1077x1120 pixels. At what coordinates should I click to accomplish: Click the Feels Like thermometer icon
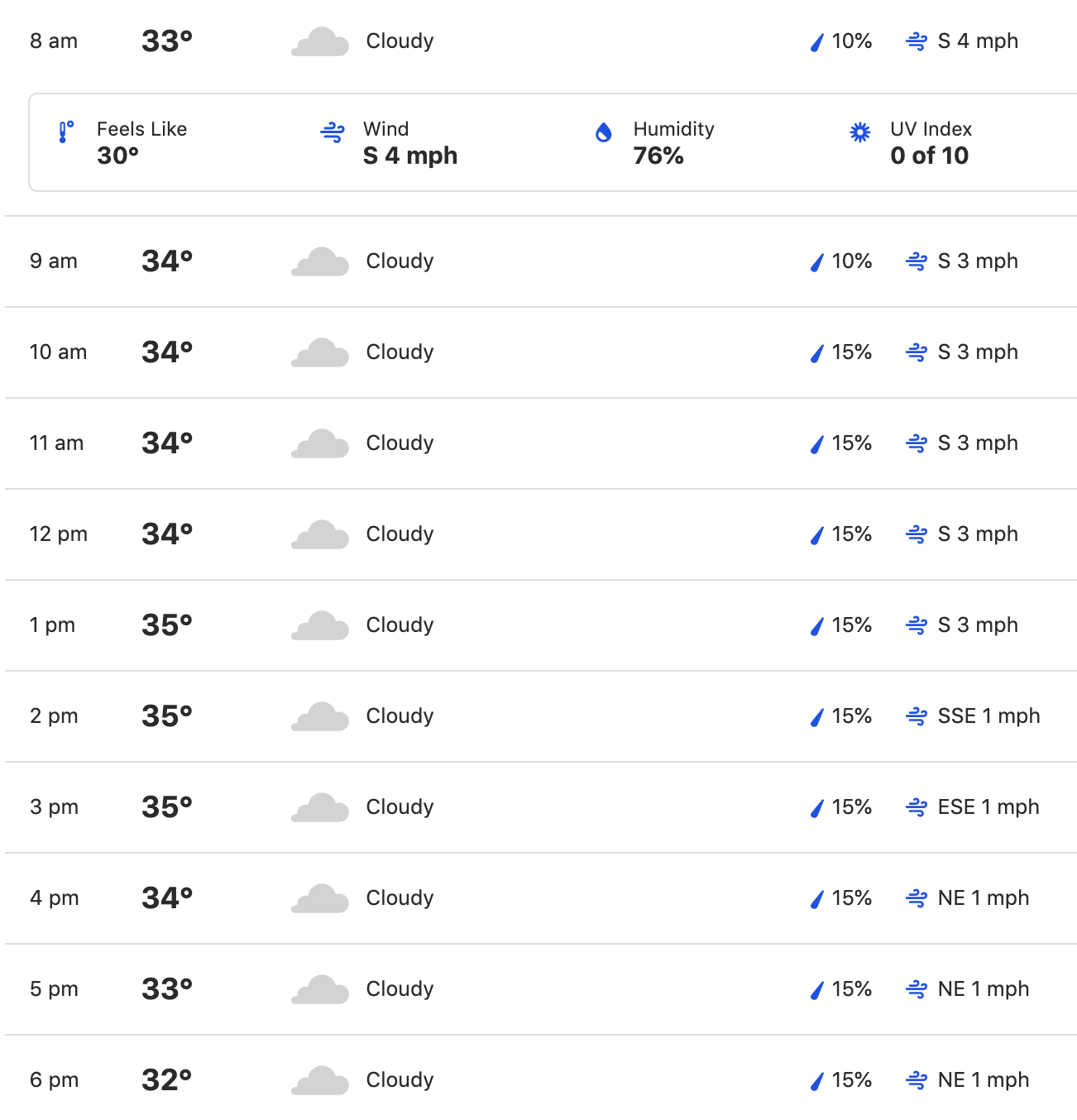[x=65, y=132]
